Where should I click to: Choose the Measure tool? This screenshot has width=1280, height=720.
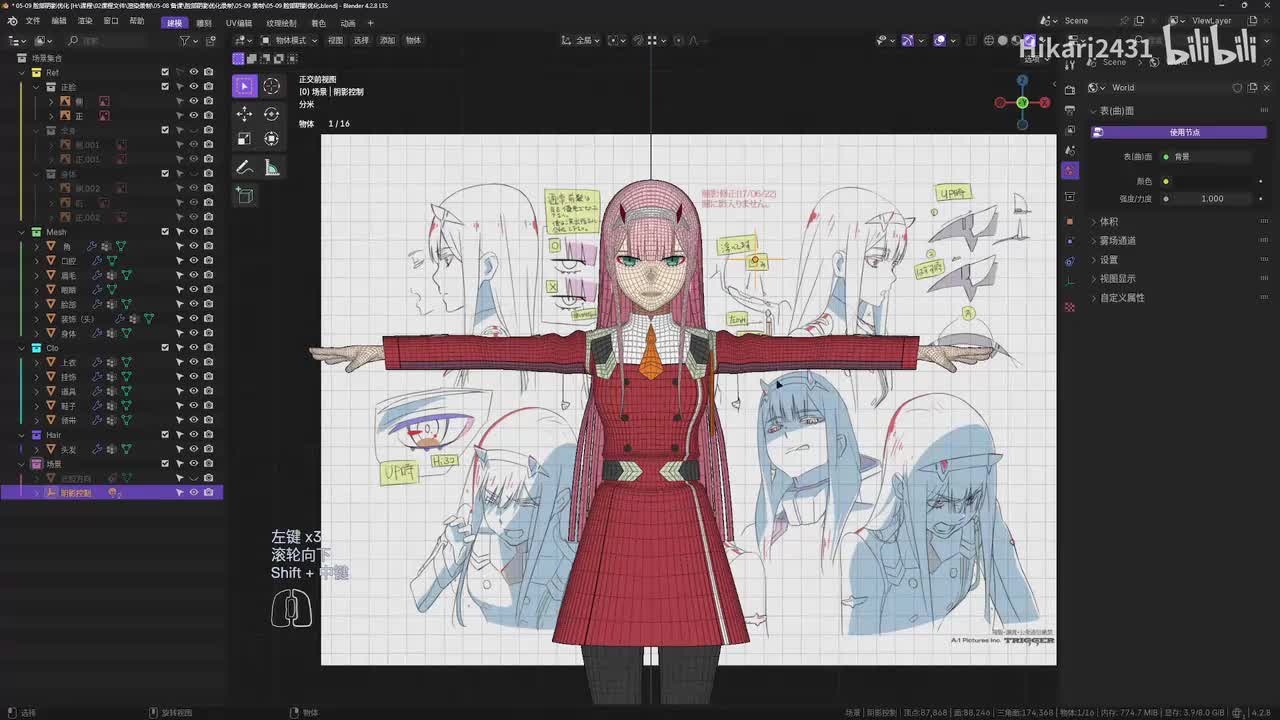click(271, 168)
